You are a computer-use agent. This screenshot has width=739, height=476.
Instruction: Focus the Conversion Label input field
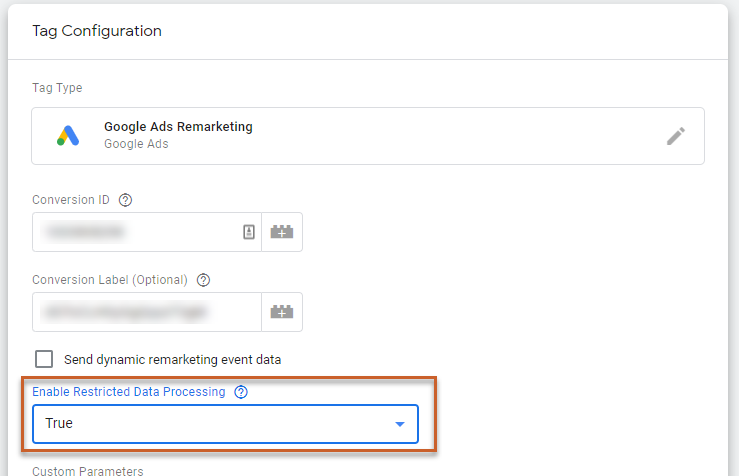coord(145,312)
